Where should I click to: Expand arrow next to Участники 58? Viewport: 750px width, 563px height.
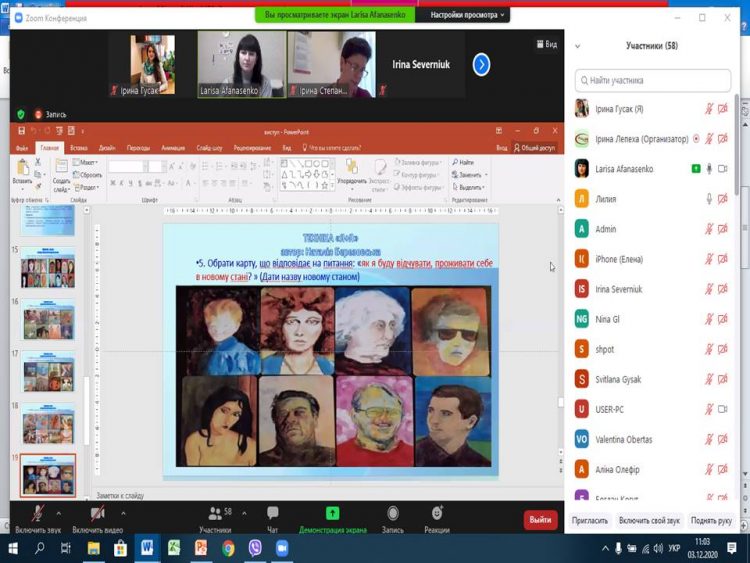(244, 514)
